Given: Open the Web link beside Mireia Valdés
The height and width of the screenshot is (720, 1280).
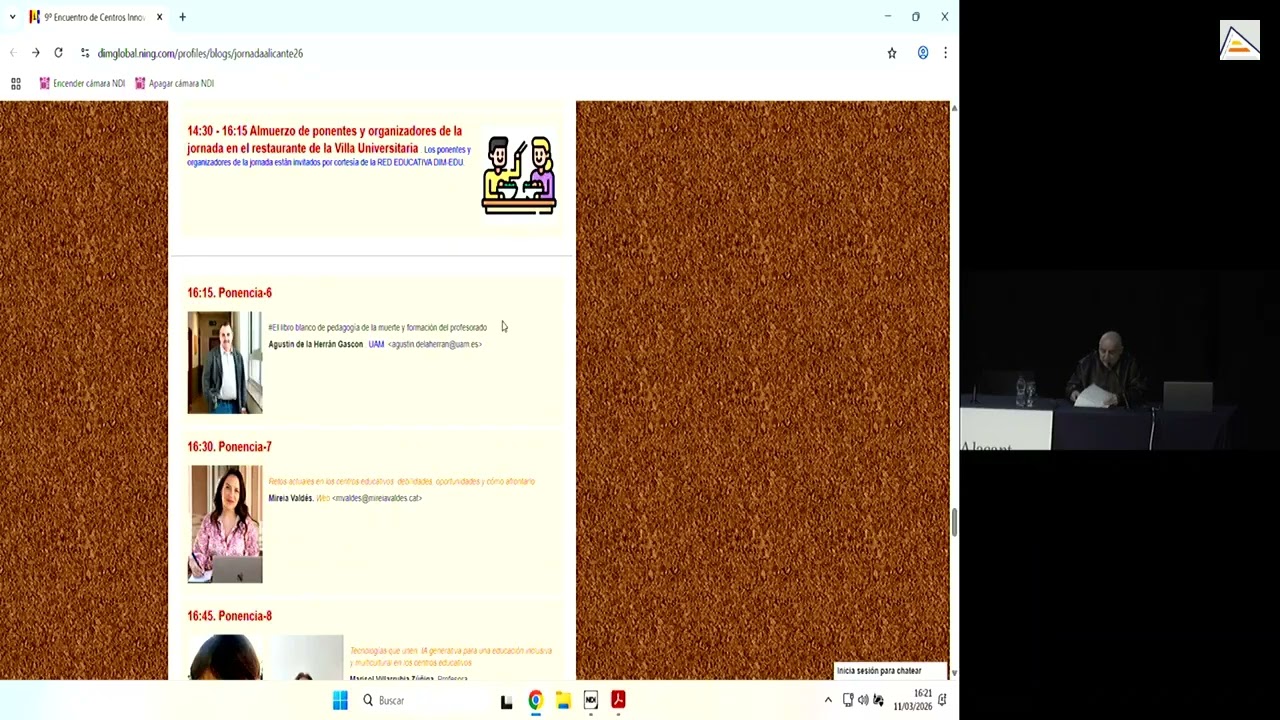Looking at the screenshot, I should point(323,498).
